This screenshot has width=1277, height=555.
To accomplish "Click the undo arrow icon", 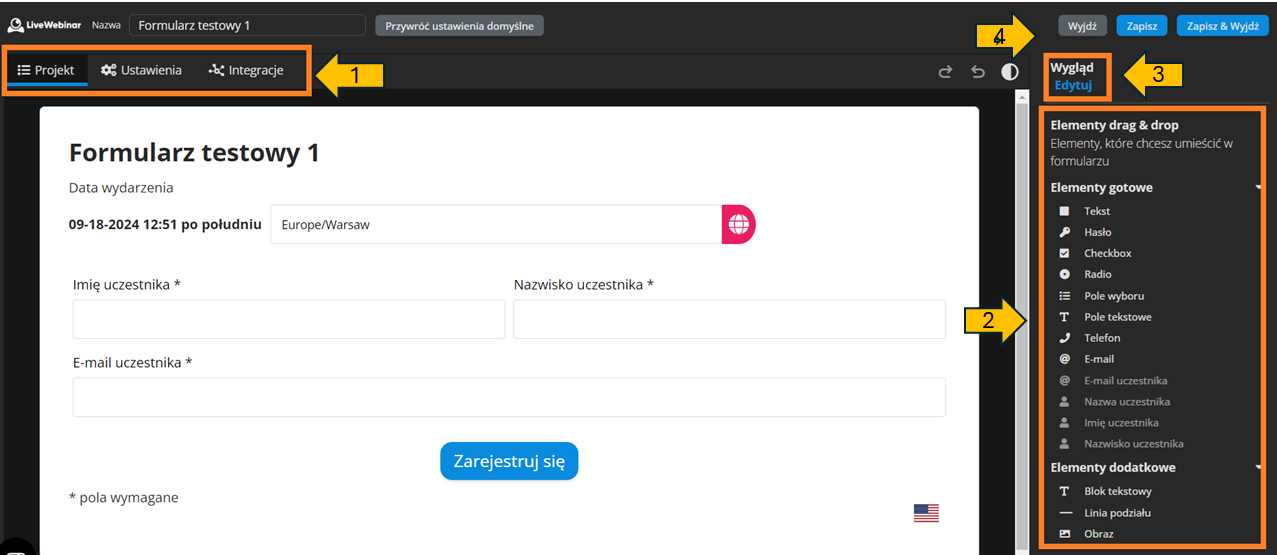I will 978,72.
